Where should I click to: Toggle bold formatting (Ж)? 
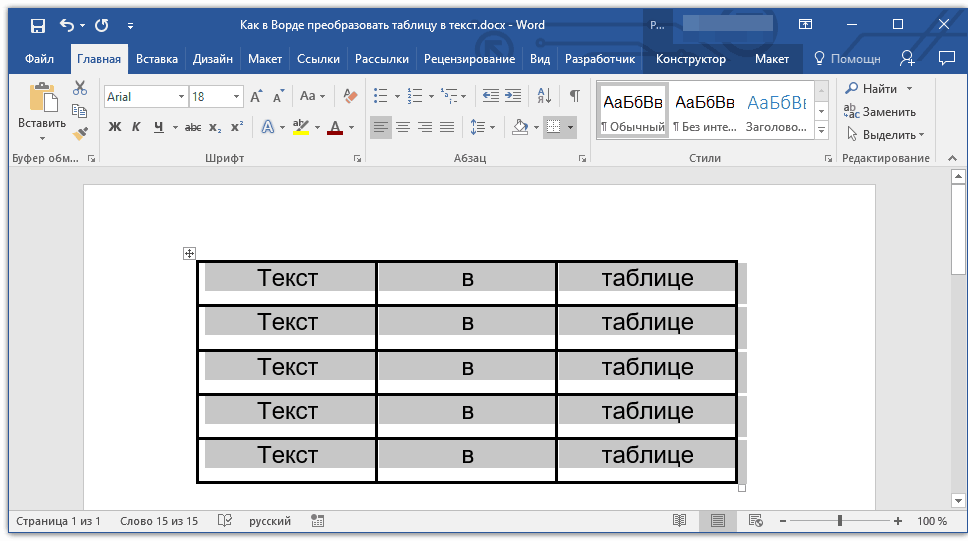[x=115, y=127]
